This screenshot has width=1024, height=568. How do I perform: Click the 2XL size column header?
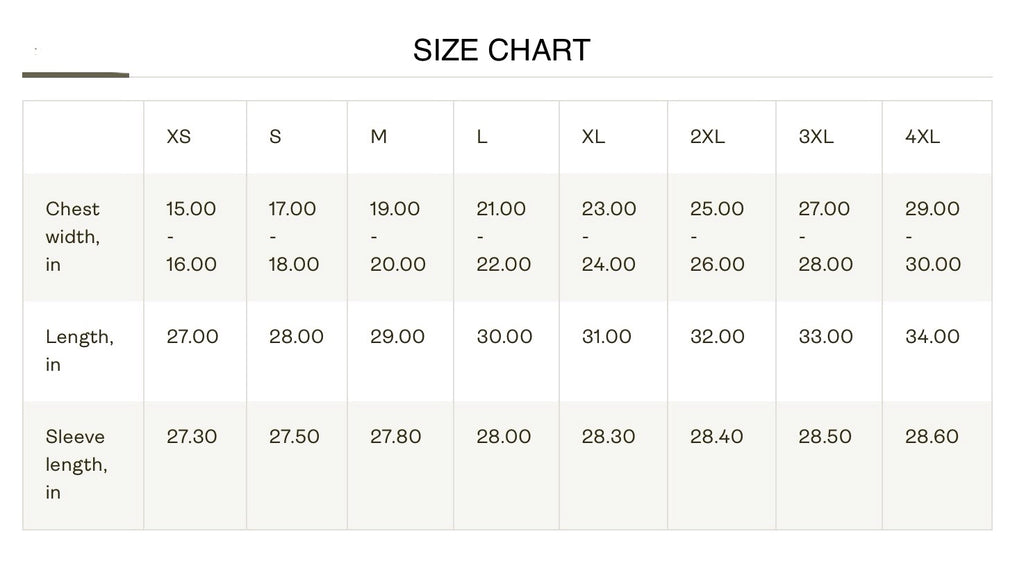click(707, 137)
